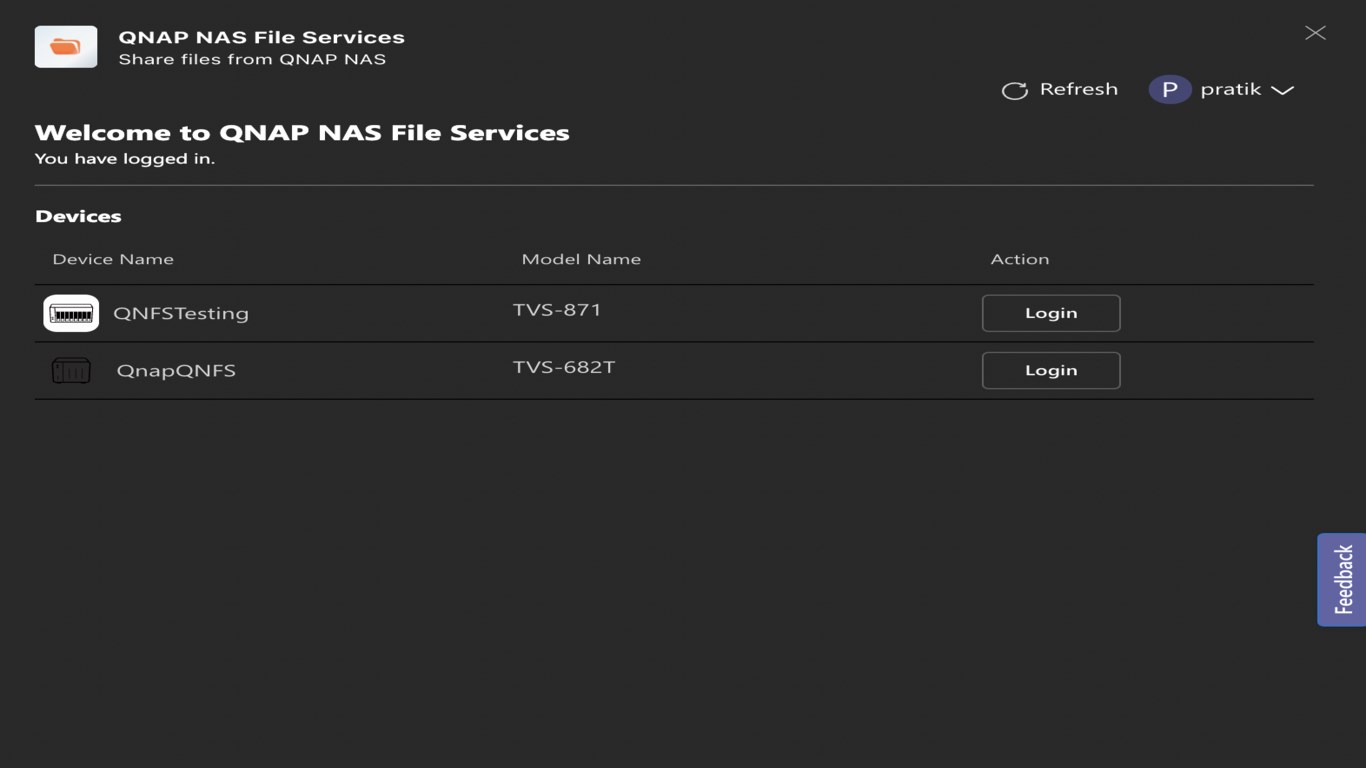Open the Feedback side tab
Screen dimensions: 1366x768
[x=1342, y=579]
